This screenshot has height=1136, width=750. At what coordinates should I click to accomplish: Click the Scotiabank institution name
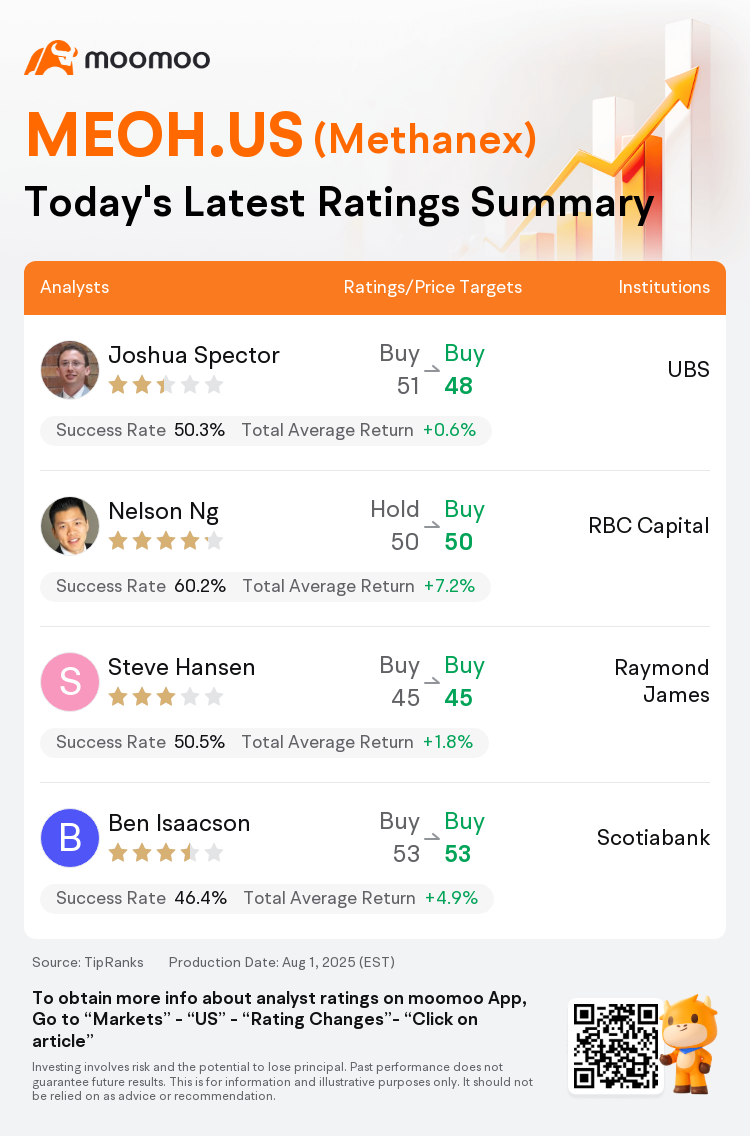point(653,838)
